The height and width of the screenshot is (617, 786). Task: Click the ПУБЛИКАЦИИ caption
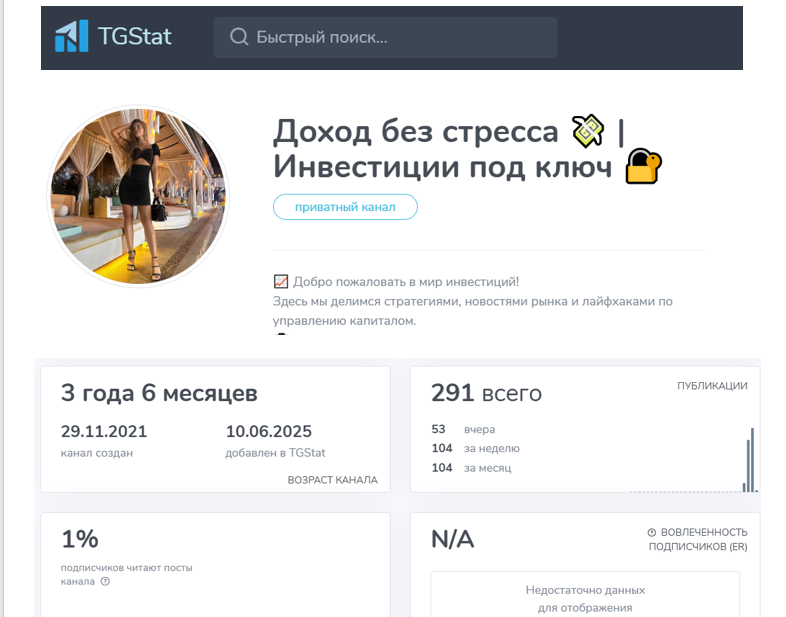[712, 386]
